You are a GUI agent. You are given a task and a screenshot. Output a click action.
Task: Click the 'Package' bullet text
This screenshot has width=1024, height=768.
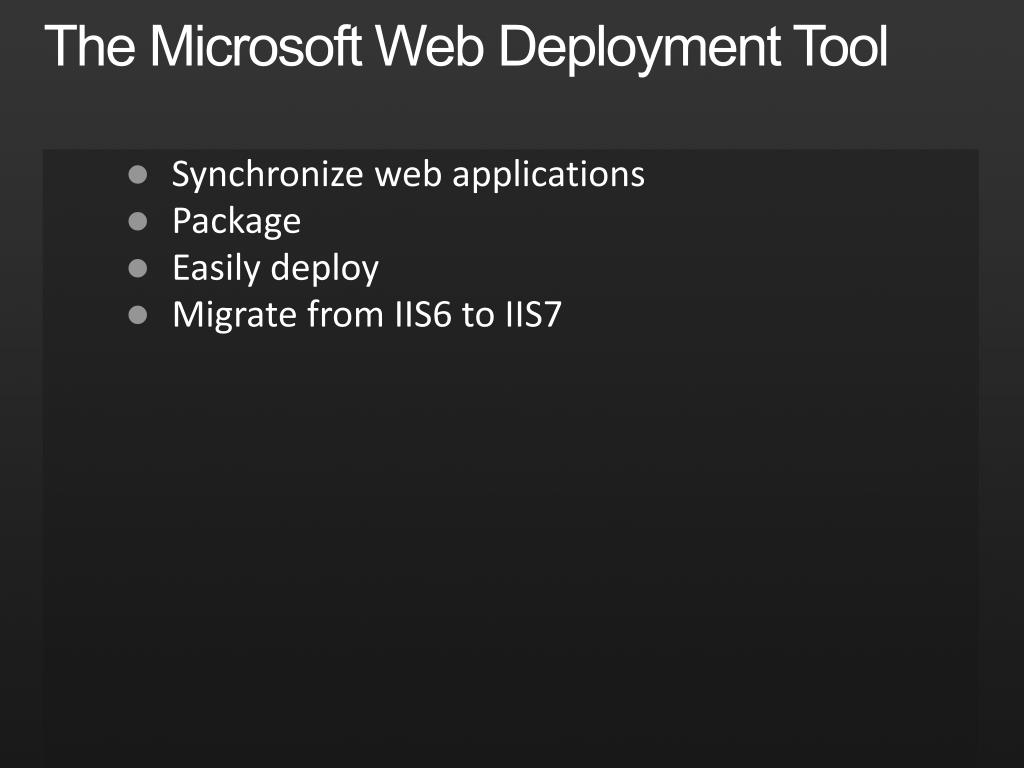236,222
